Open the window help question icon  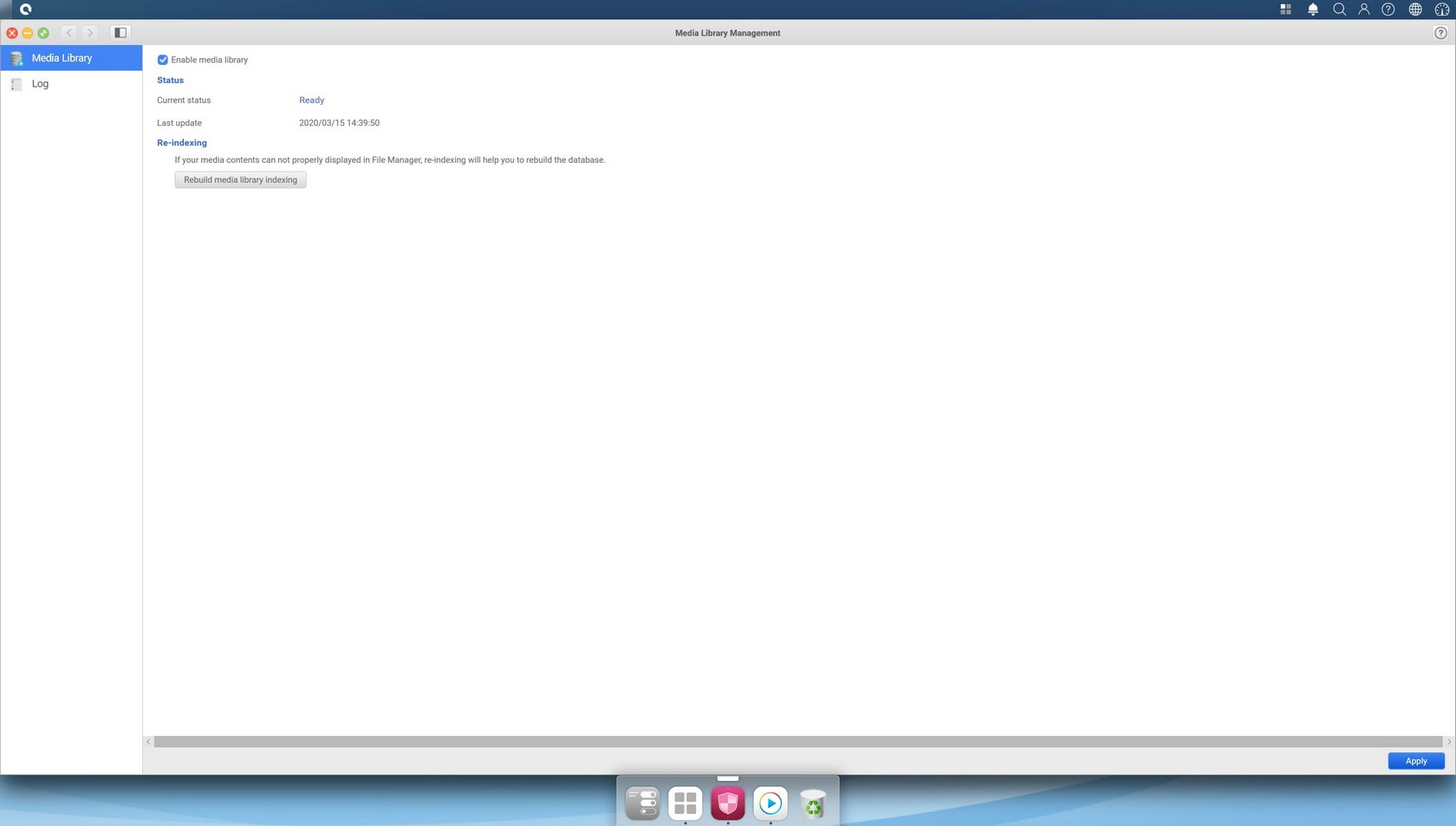click(x=1440, y=33)
